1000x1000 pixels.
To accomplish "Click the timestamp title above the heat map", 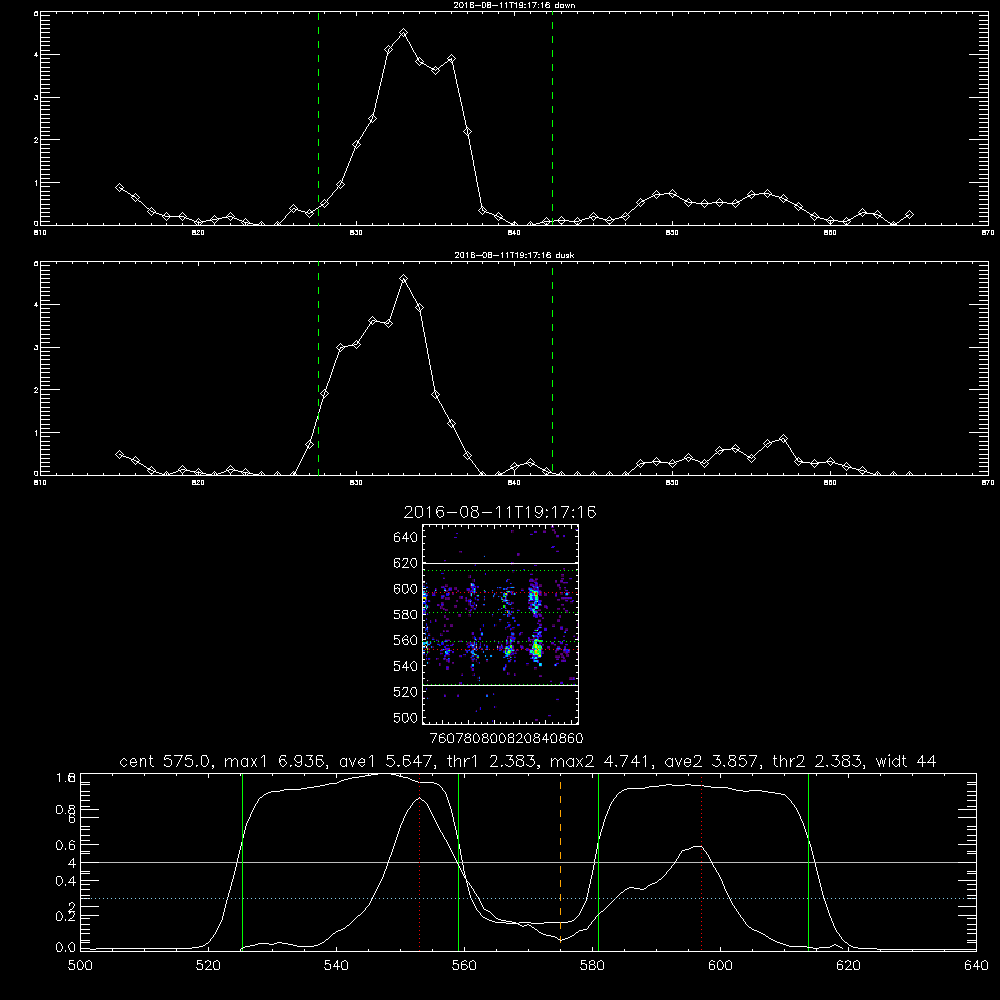I will click(x=499, y=512).
